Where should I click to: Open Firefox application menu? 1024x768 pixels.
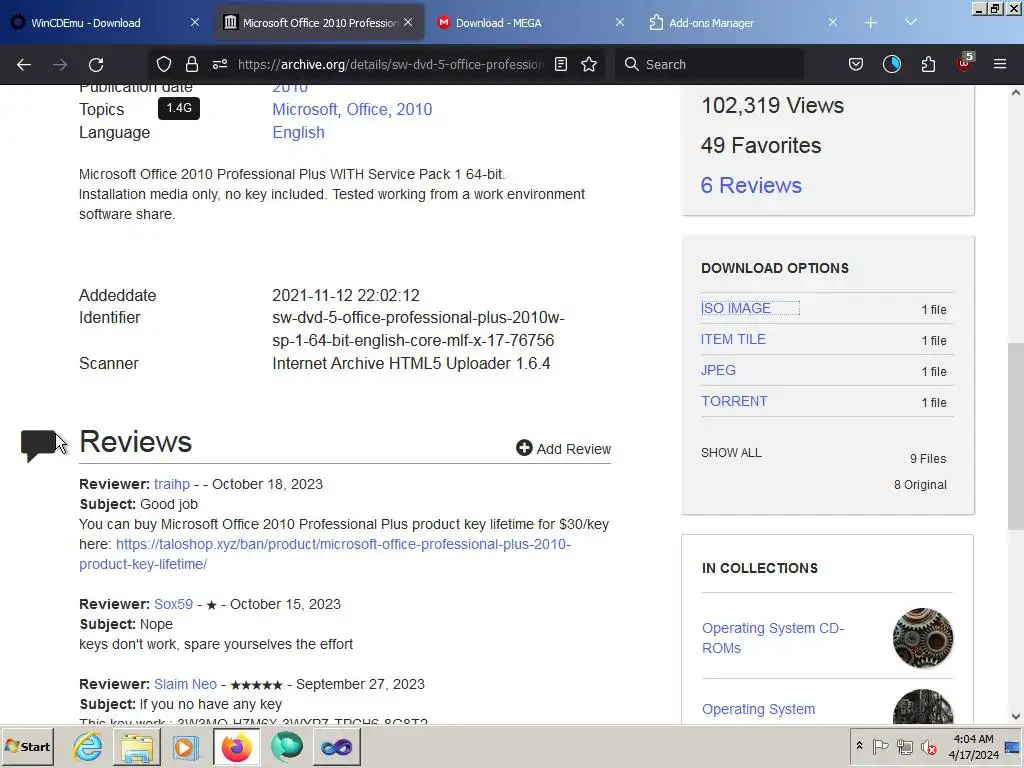click(1000, 64)
